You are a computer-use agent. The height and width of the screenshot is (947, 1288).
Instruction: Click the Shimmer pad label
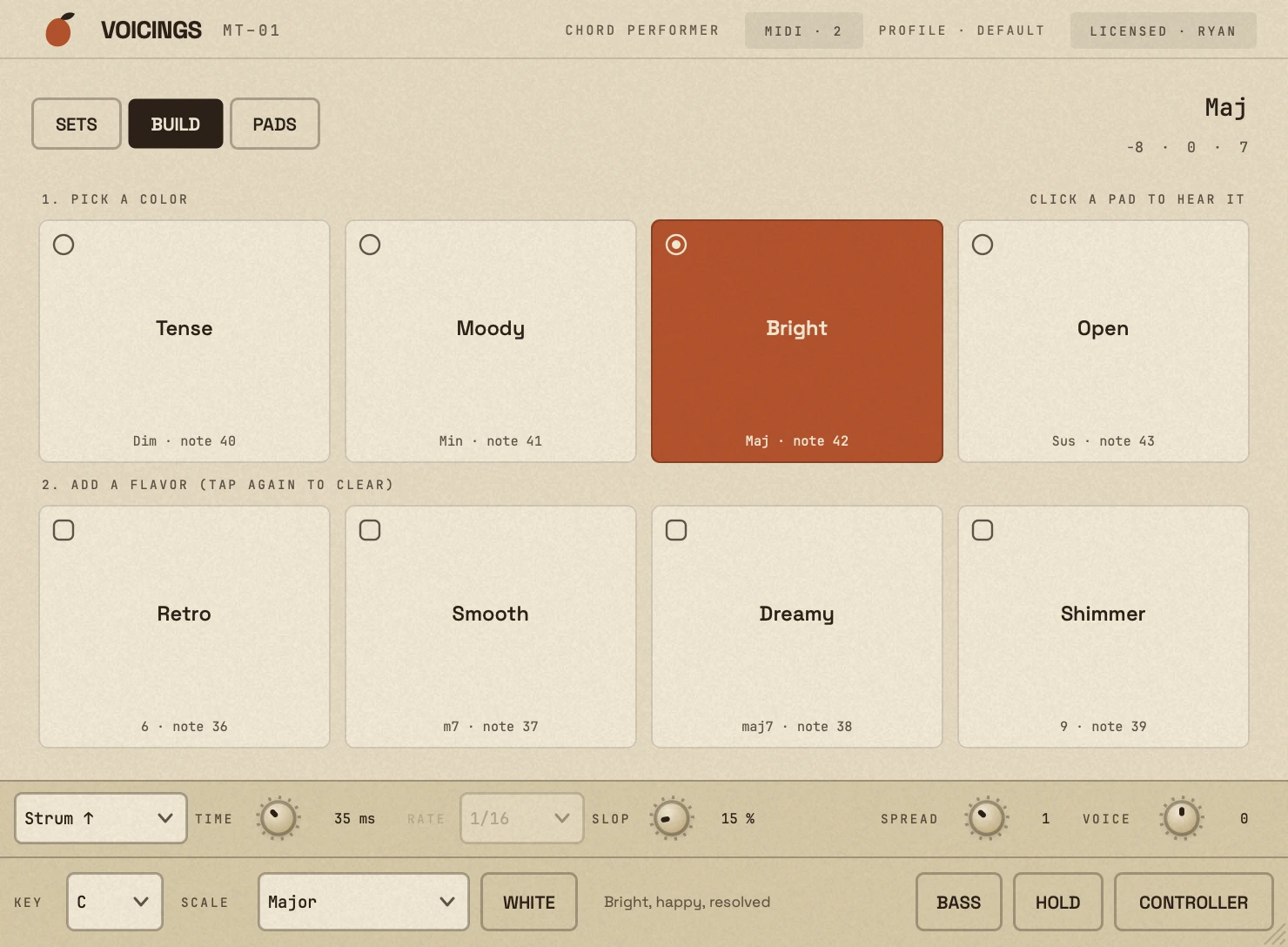1104,614
